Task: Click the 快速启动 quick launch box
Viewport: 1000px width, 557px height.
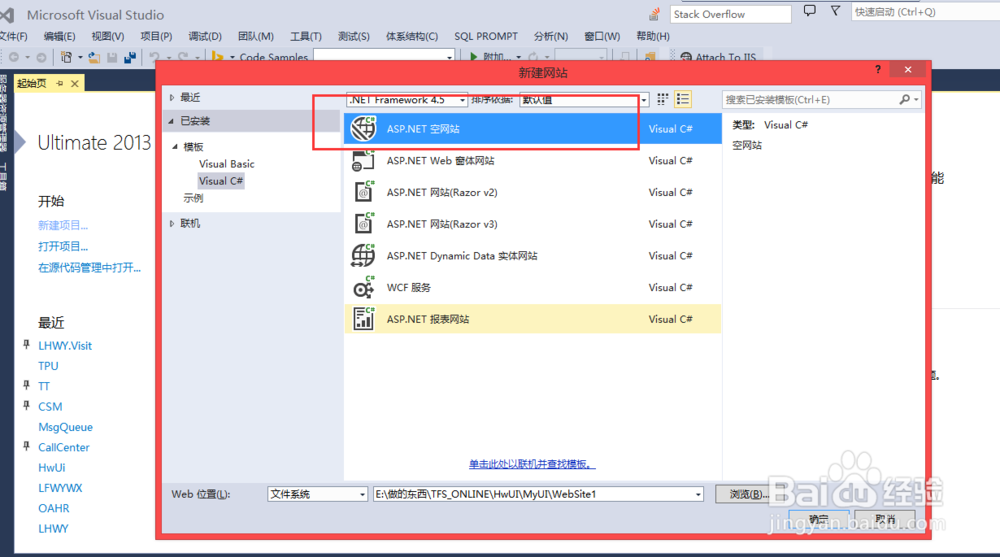Action: [x=925, y=11]
